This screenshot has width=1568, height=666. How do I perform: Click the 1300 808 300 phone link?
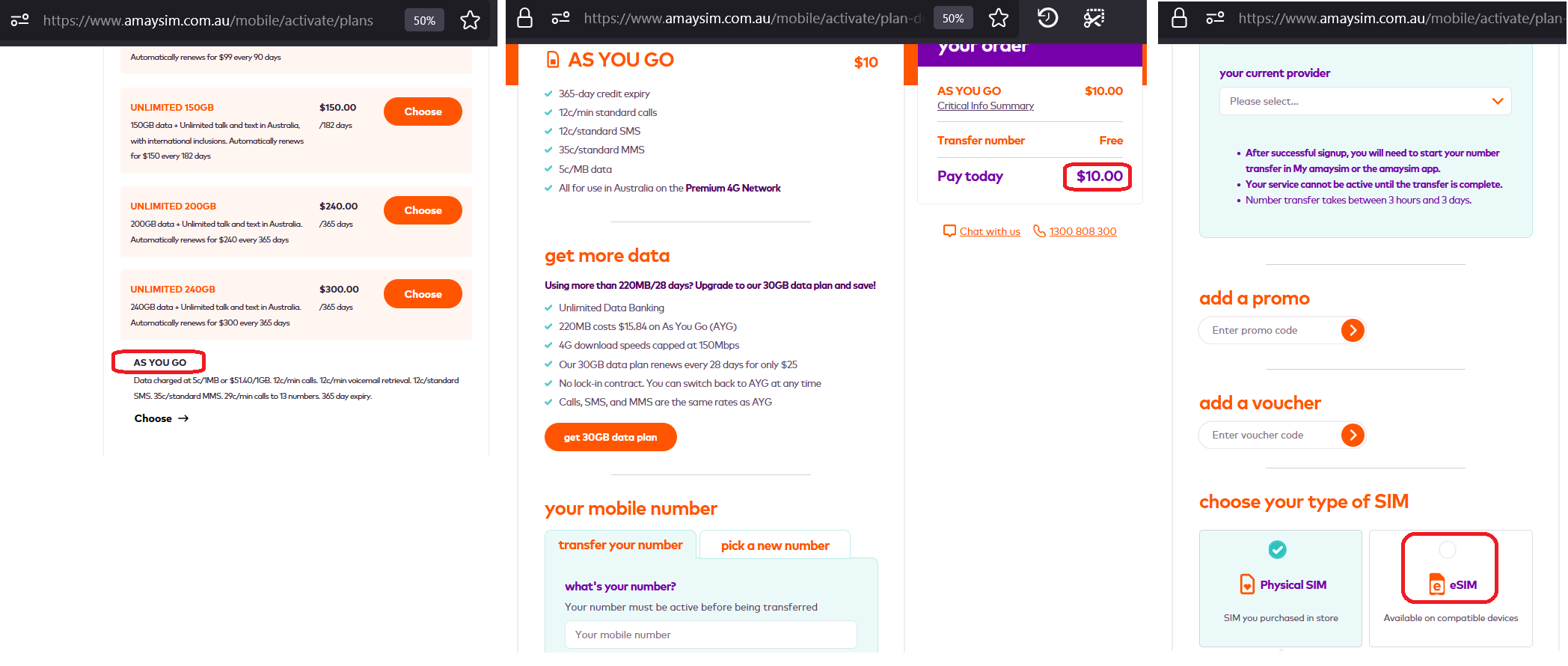point(1082,231)
